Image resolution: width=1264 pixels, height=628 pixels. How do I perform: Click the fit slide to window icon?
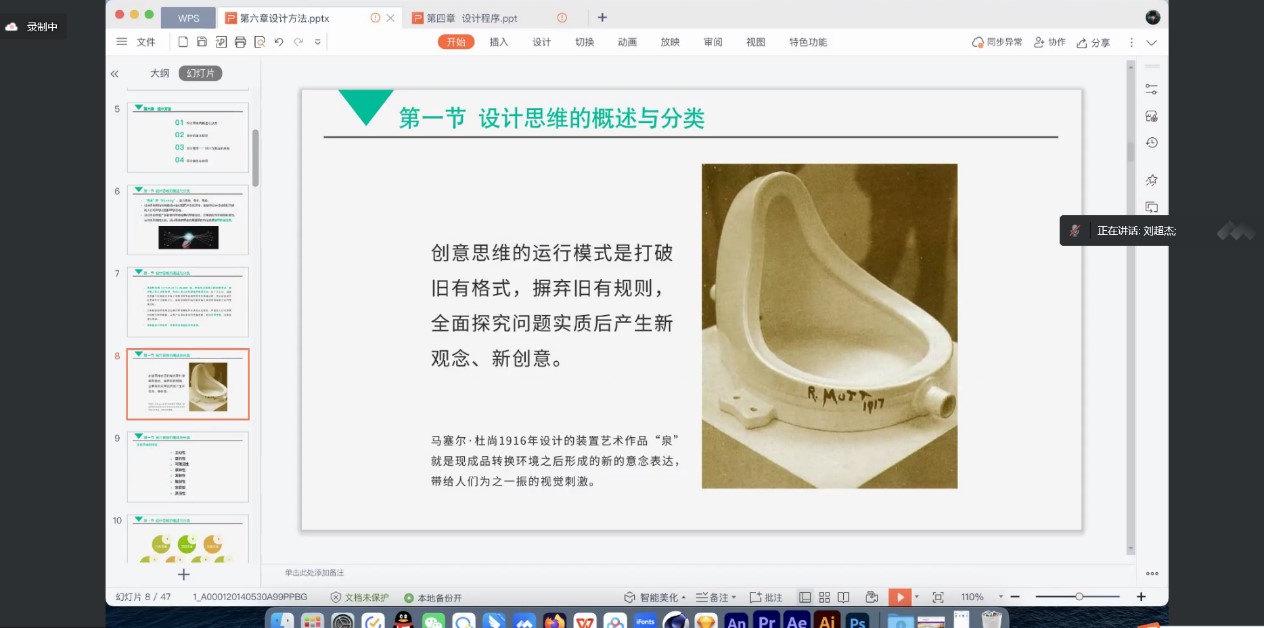[x=938, y=597]
